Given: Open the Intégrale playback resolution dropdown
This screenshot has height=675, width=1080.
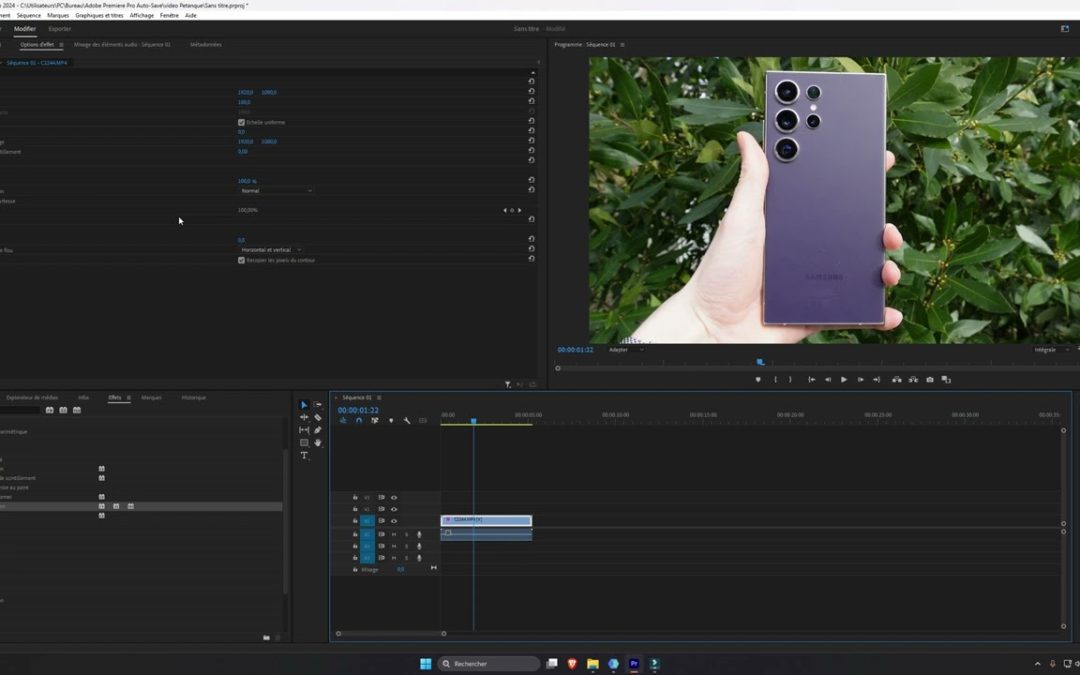Looking at the screenshot, I should pyautogui.click(x=1050, y=350).
